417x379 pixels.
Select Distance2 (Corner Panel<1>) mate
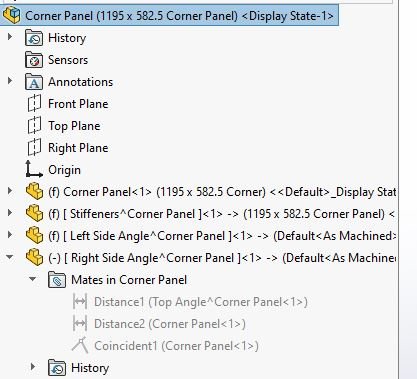tap(170, 324)
